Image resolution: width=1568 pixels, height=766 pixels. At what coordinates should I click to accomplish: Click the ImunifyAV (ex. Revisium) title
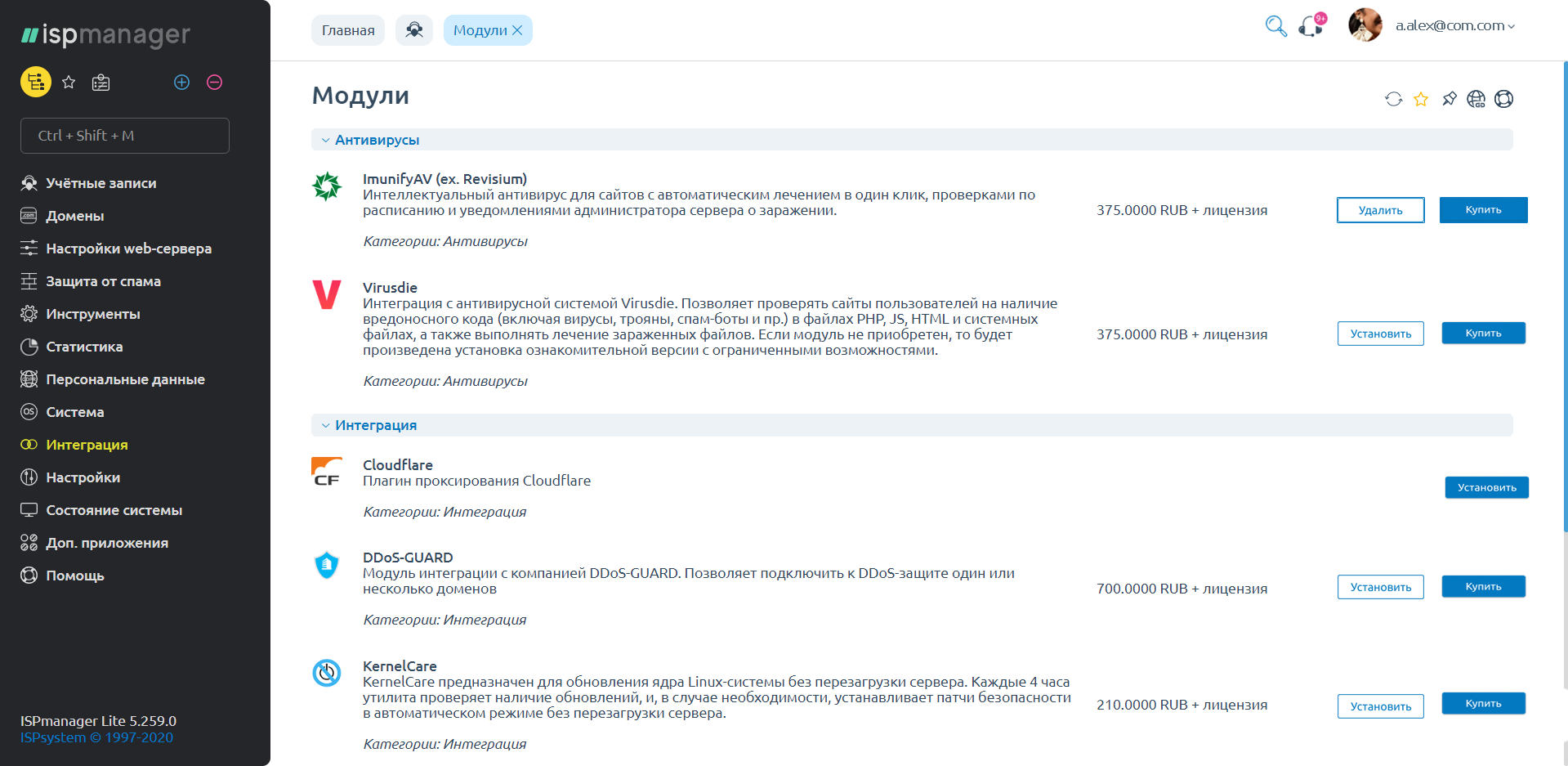444,179
